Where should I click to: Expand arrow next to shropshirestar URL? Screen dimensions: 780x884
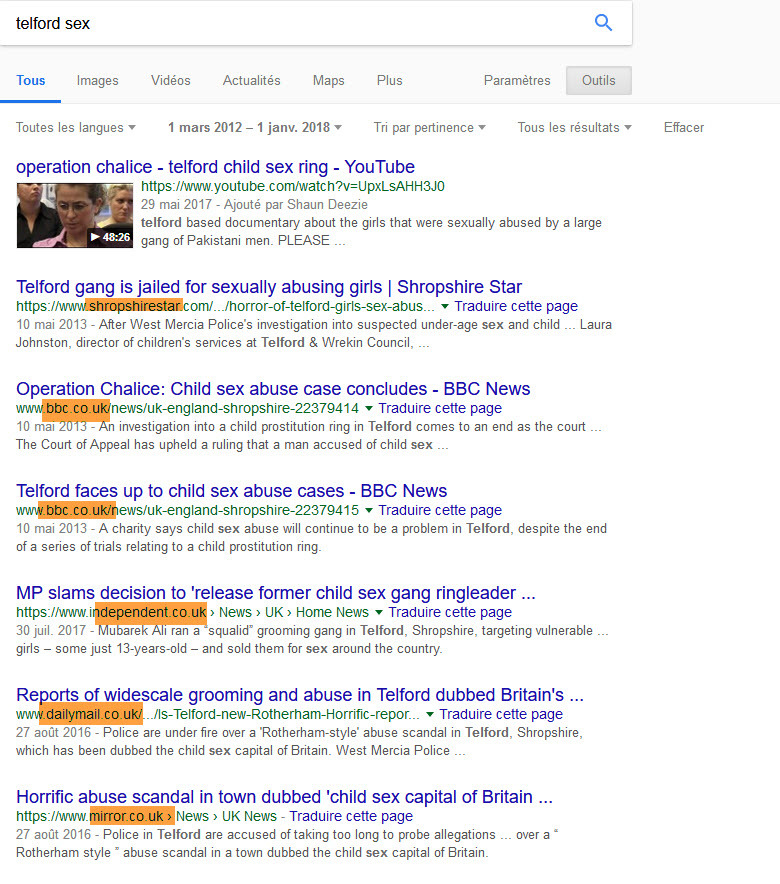click(x=445, y=306)
